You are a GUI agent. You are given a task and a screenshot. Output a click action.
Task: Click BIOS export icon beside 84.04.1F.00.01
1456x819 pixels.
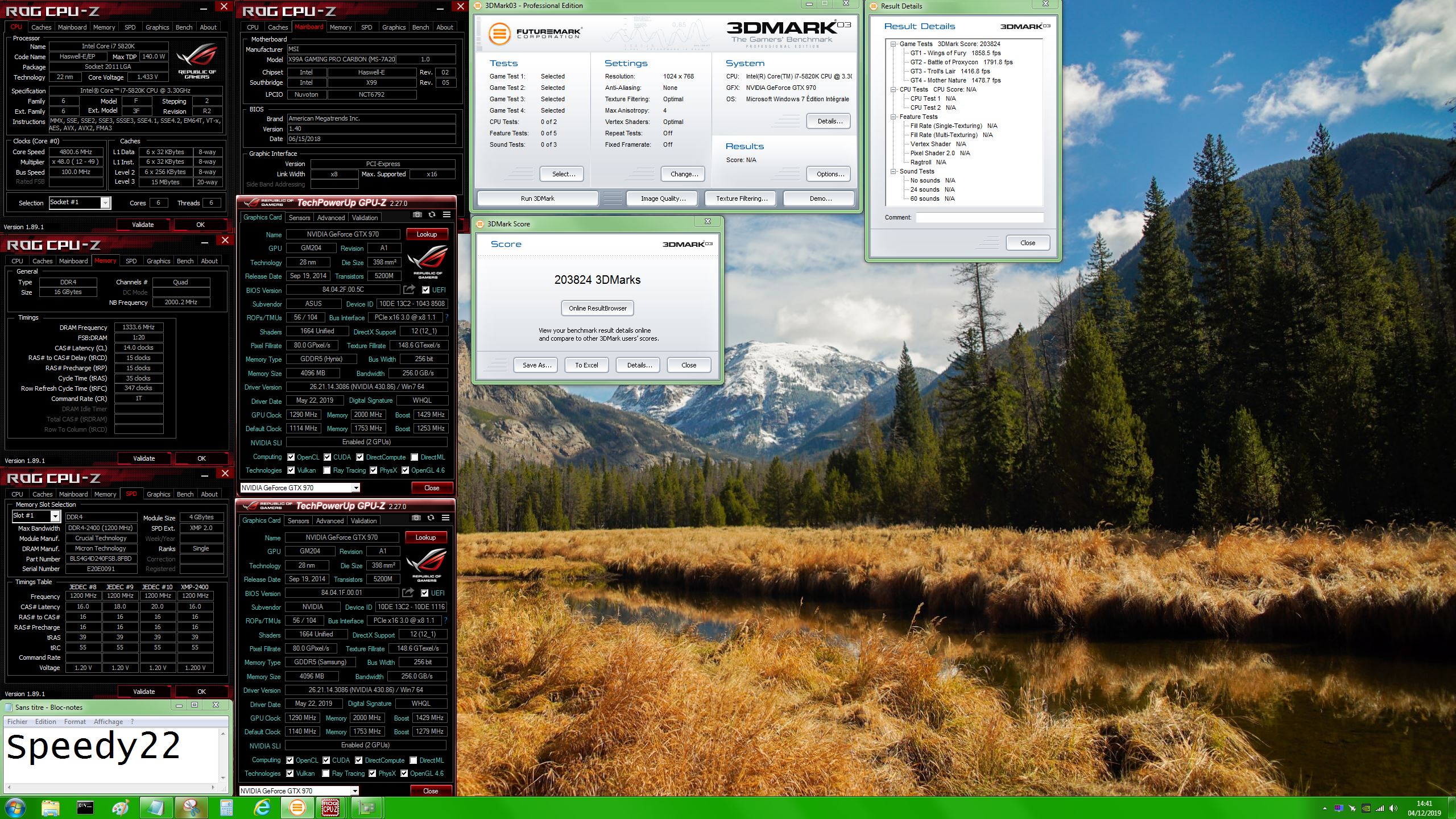(408, 593)
